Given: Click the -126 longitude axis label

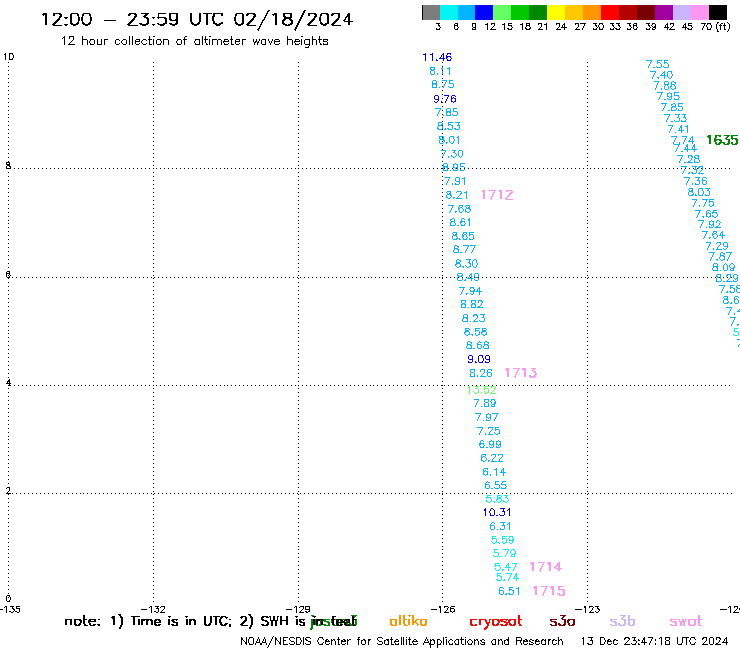Looking at the screenshot, I should tap(443, 609).
